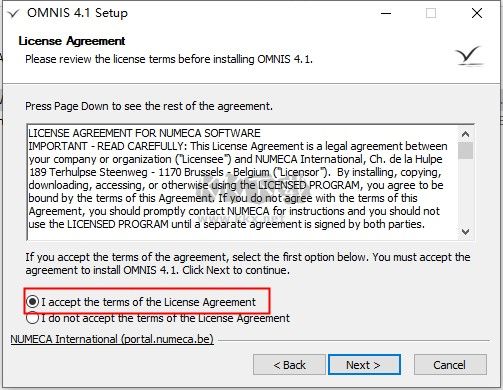This screenshot has width=503, height=390.
Task: Click the disabled maximize window button
Action: pyautogui.click(x=431, y=13)
